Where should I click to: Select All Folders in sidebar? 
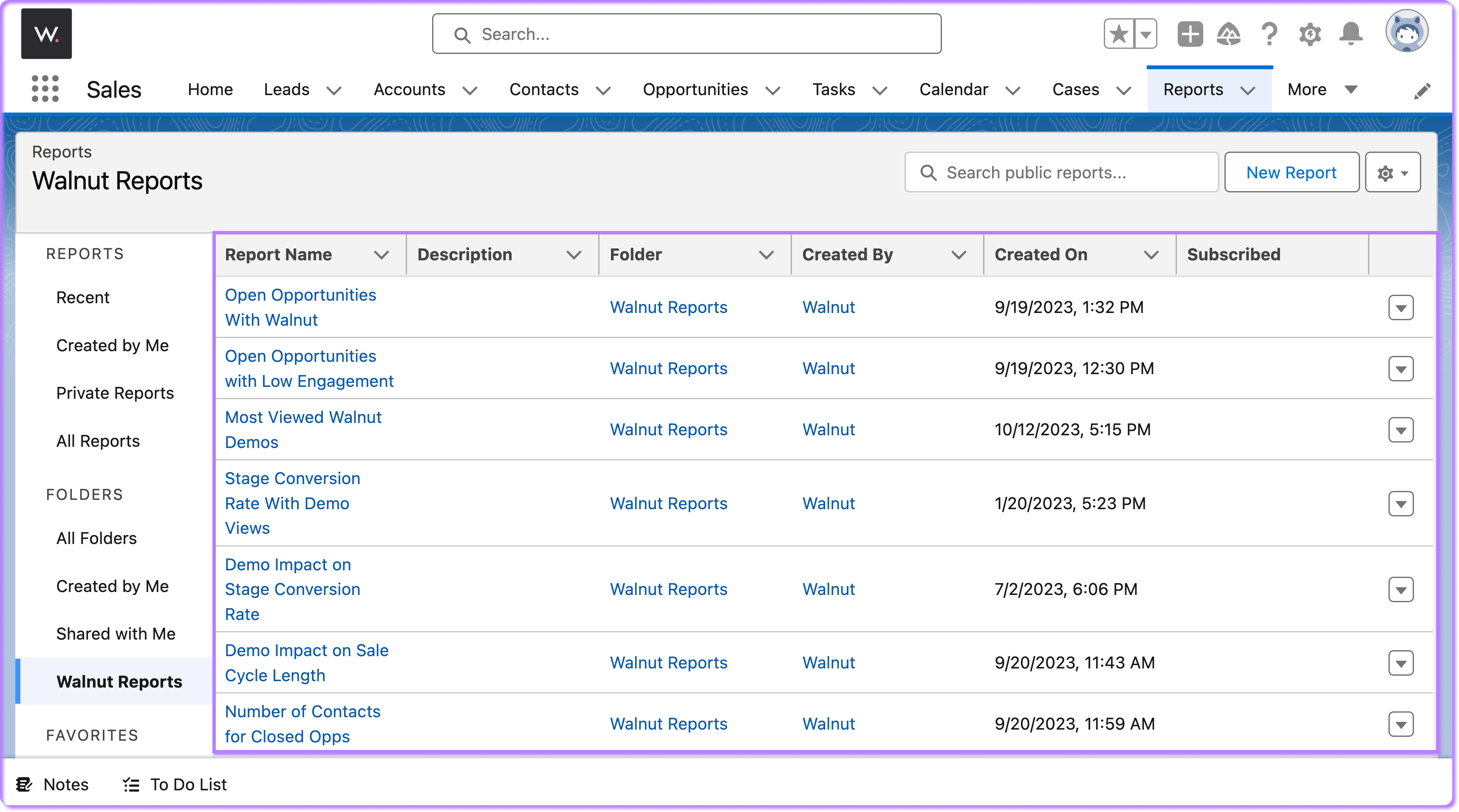pos(96,538)
